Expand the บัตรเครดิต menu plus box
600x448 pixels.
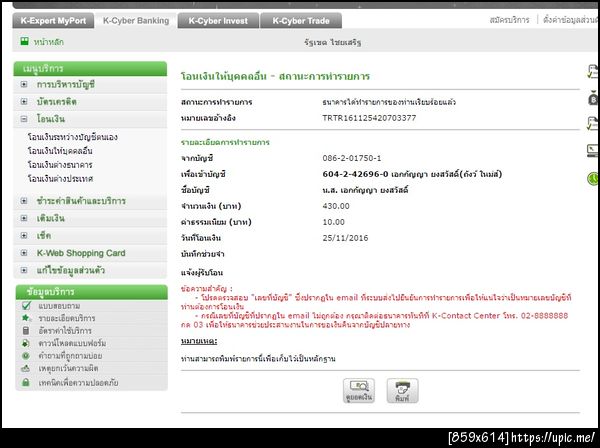click(24, 102)
